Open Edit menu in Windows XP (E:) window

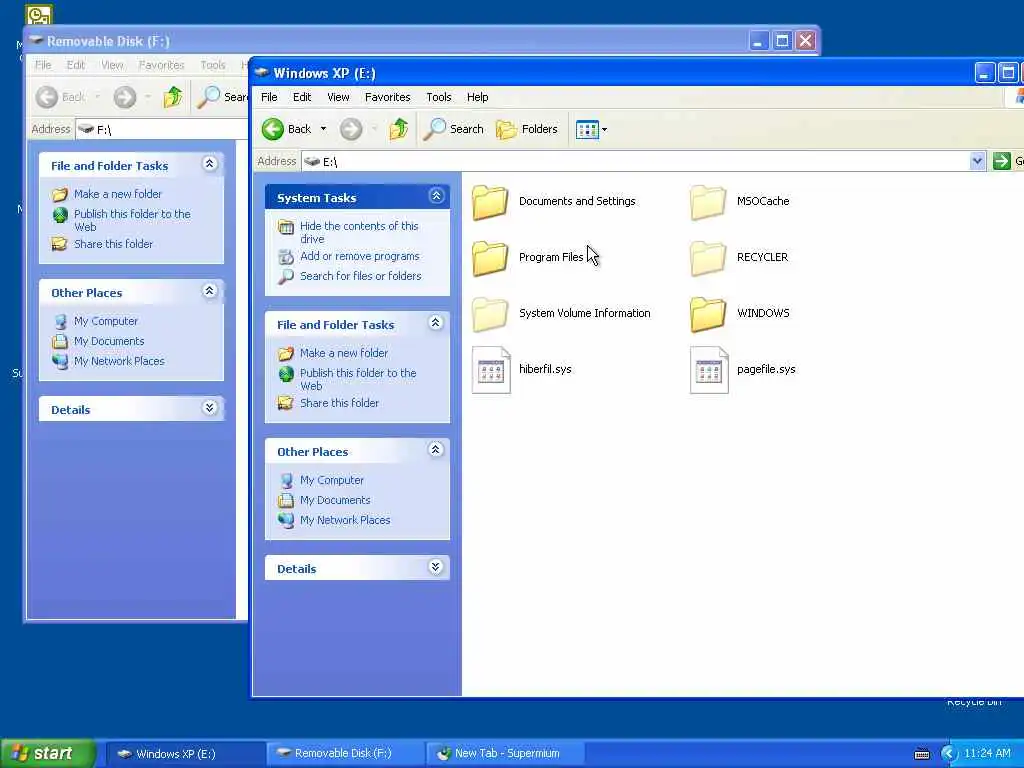click(x=302, y=97)
